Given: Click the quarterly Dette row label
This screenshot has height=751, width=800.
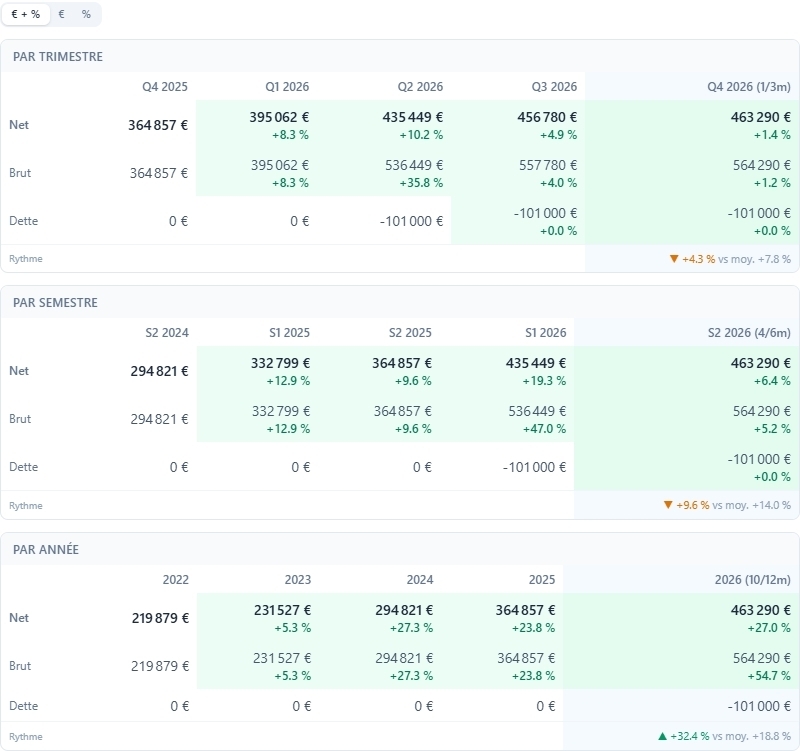Looking at the screenshot, I should (x=23, y=221).
